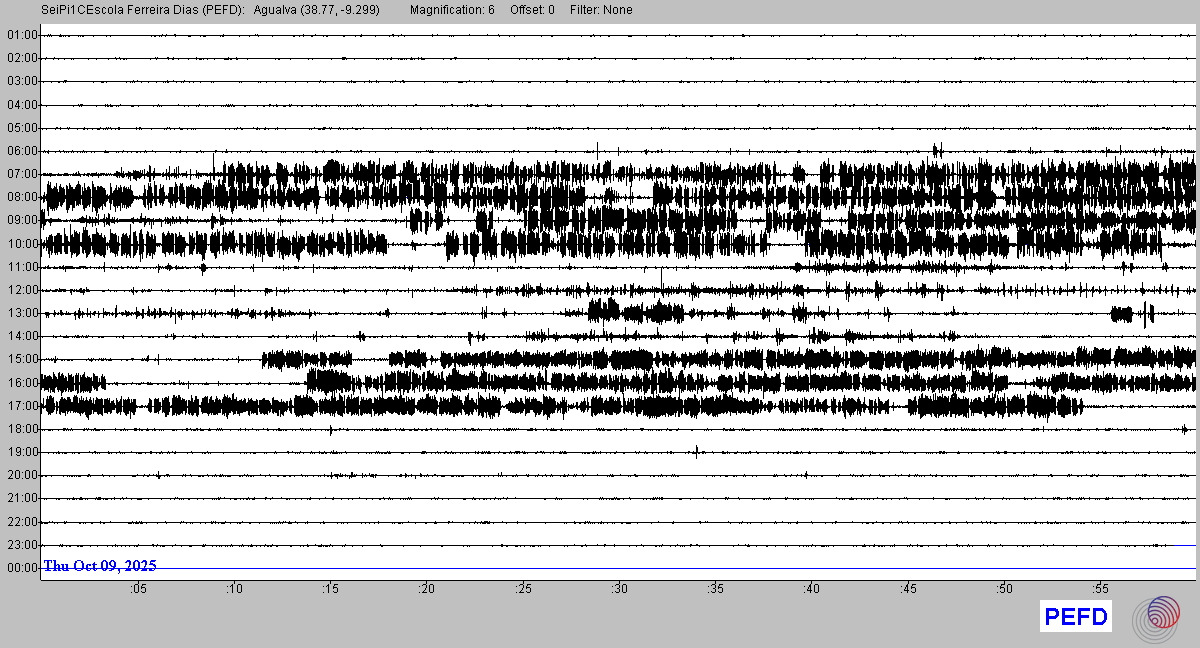Click the :55 minute axis tick
1200x648 pixels.
coord(1100,589)
